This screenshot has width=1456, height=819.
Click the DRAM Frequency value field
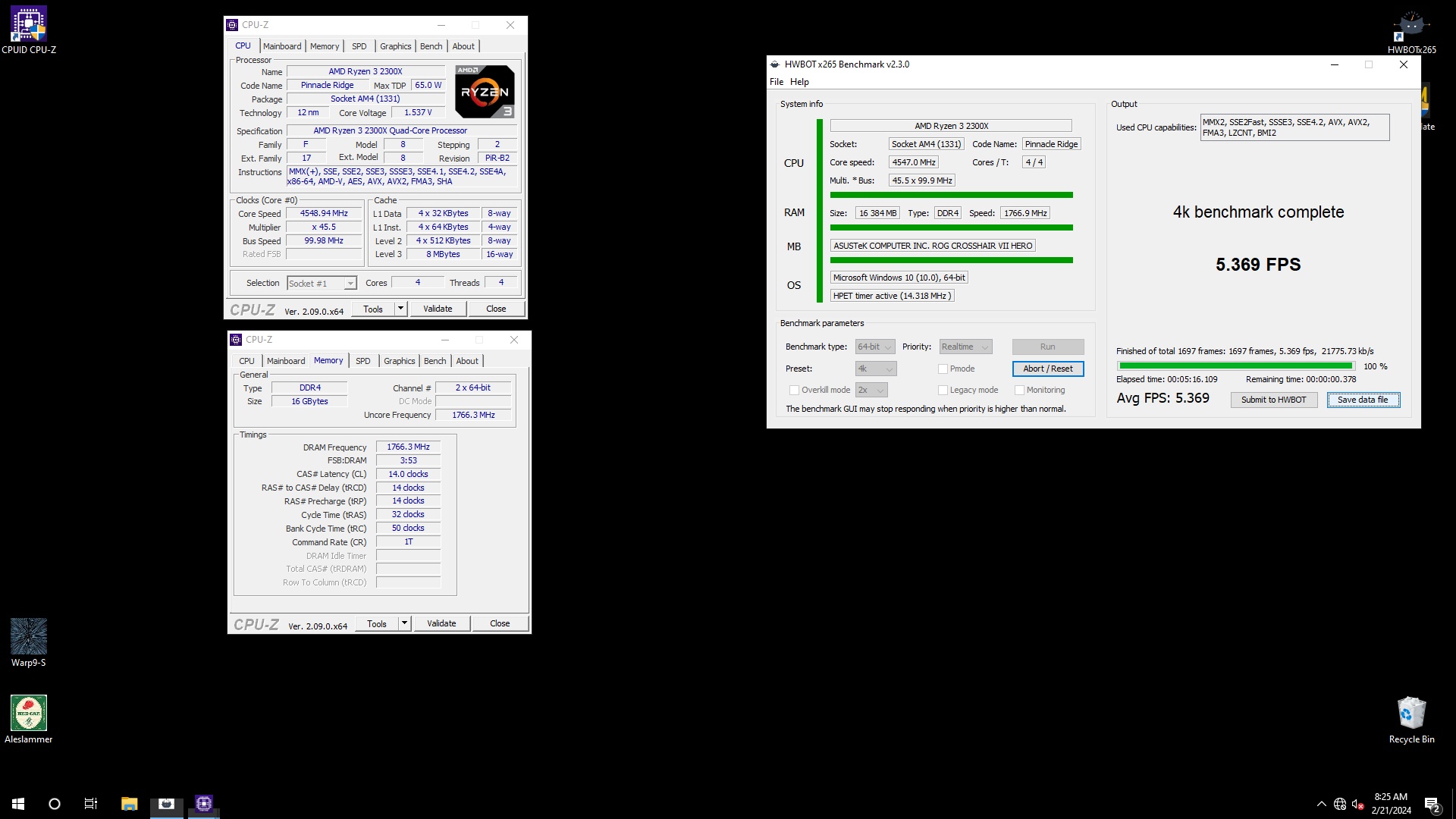(x=408, y=447)
